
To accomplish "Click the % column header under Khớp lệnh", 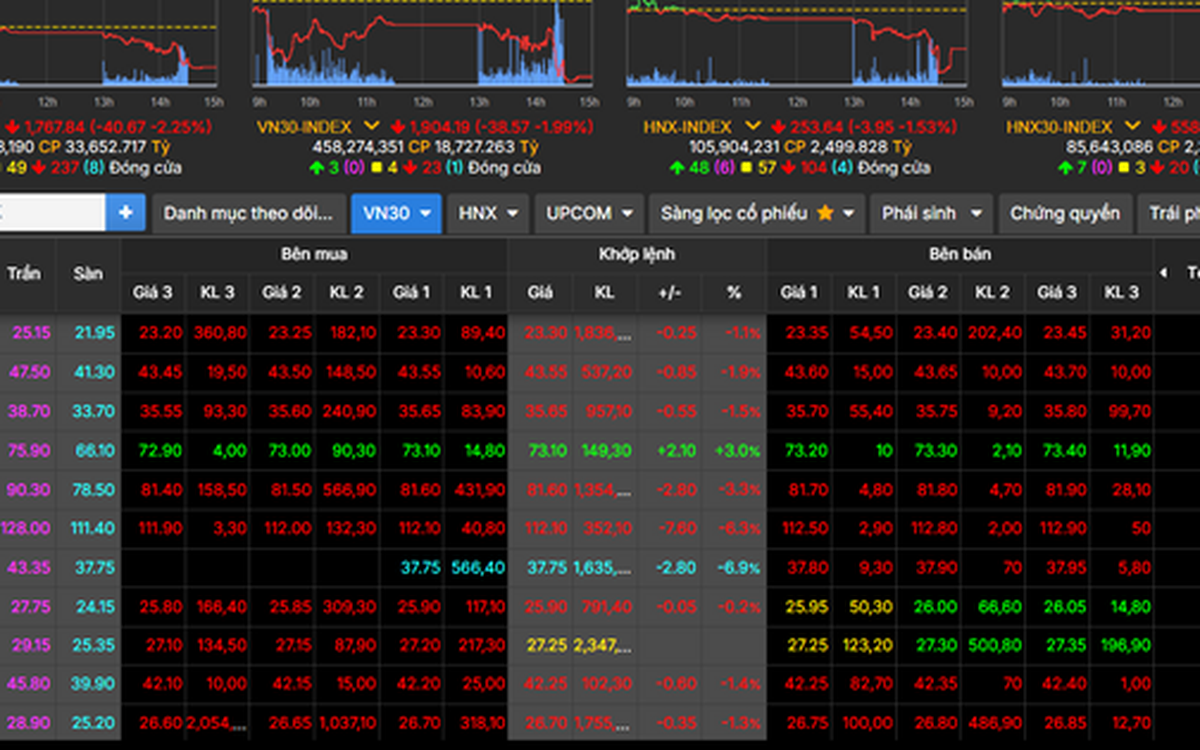I will pyautogui.click(x=734, y=292).
